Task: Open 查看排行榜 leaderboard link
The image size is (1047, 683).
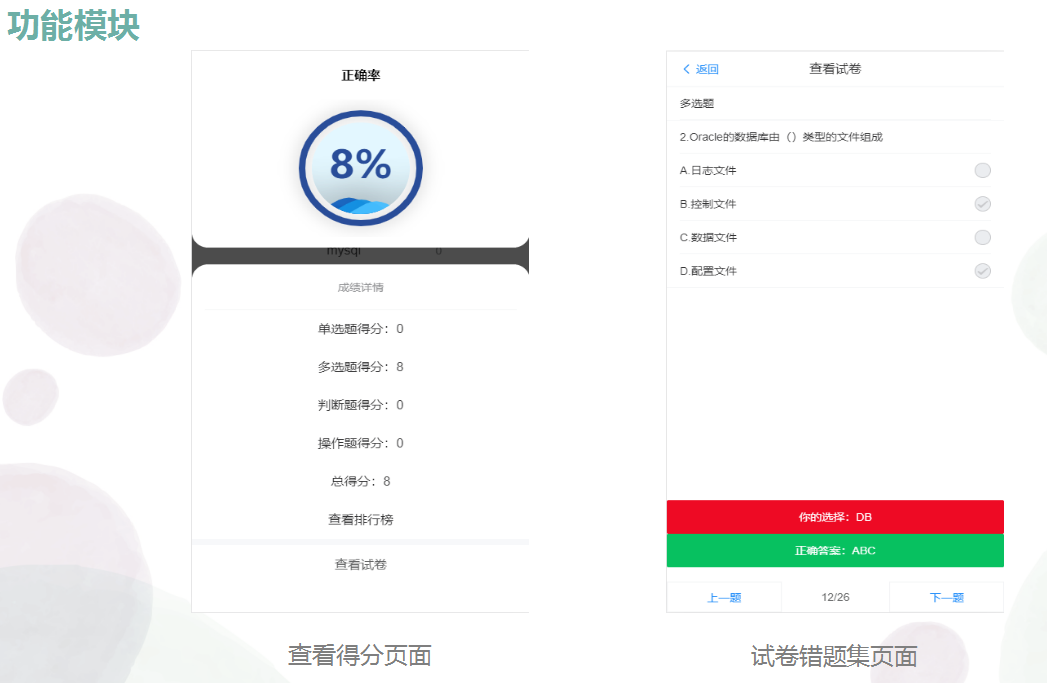Action: [x=360, y=520]
